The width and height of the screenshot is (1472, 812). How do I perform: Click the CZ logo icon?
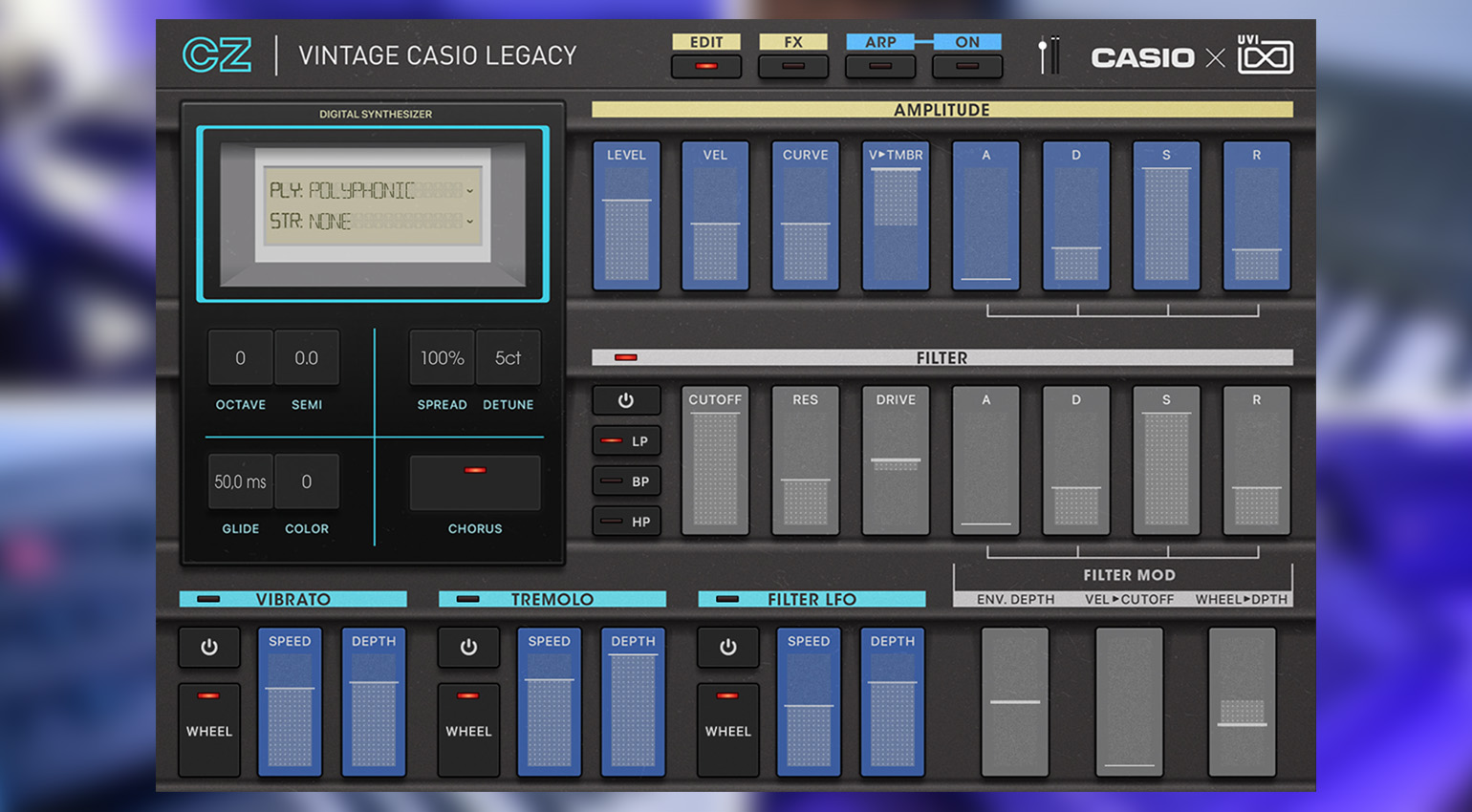(217, 55)
